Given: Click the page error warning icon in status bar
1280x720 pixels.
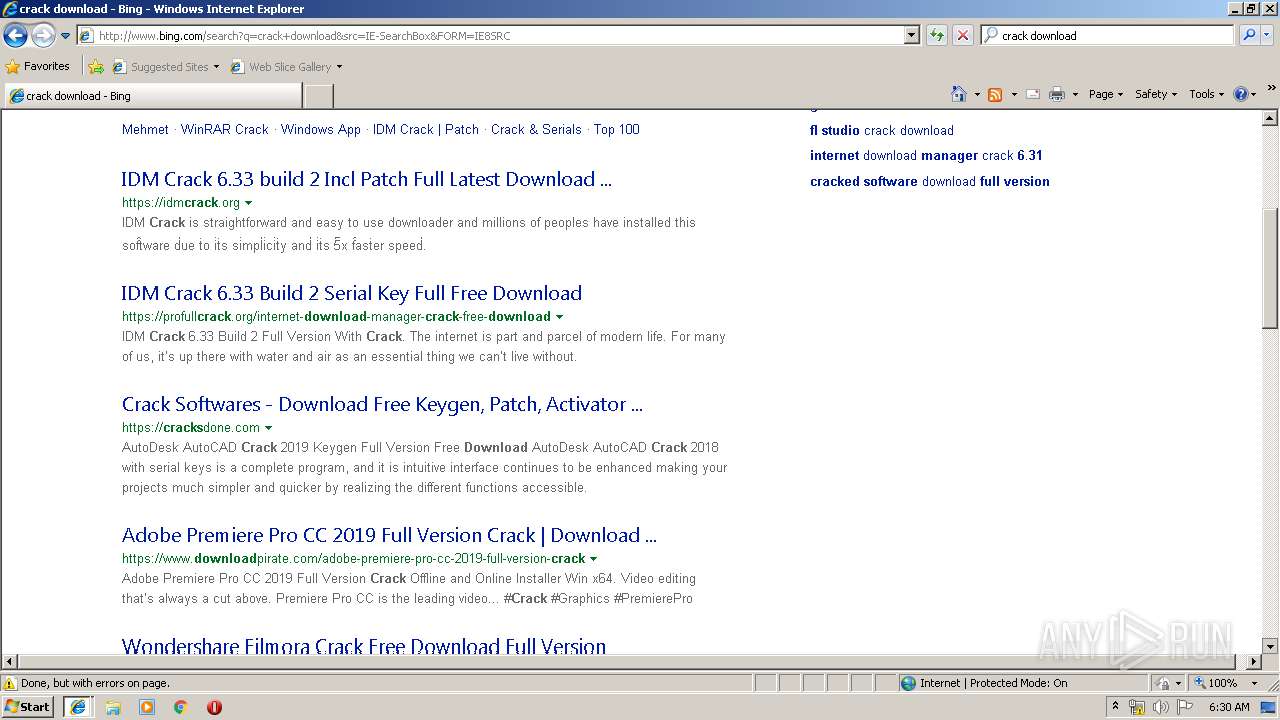Looking at the screenshot, I should (10, 683).
